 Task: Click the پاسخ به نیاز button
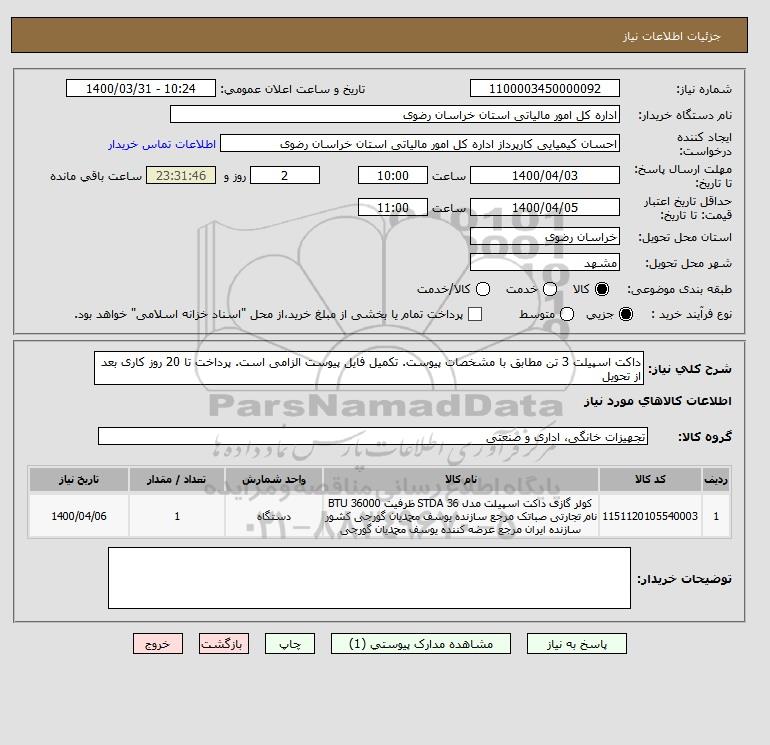click(577, 644)
